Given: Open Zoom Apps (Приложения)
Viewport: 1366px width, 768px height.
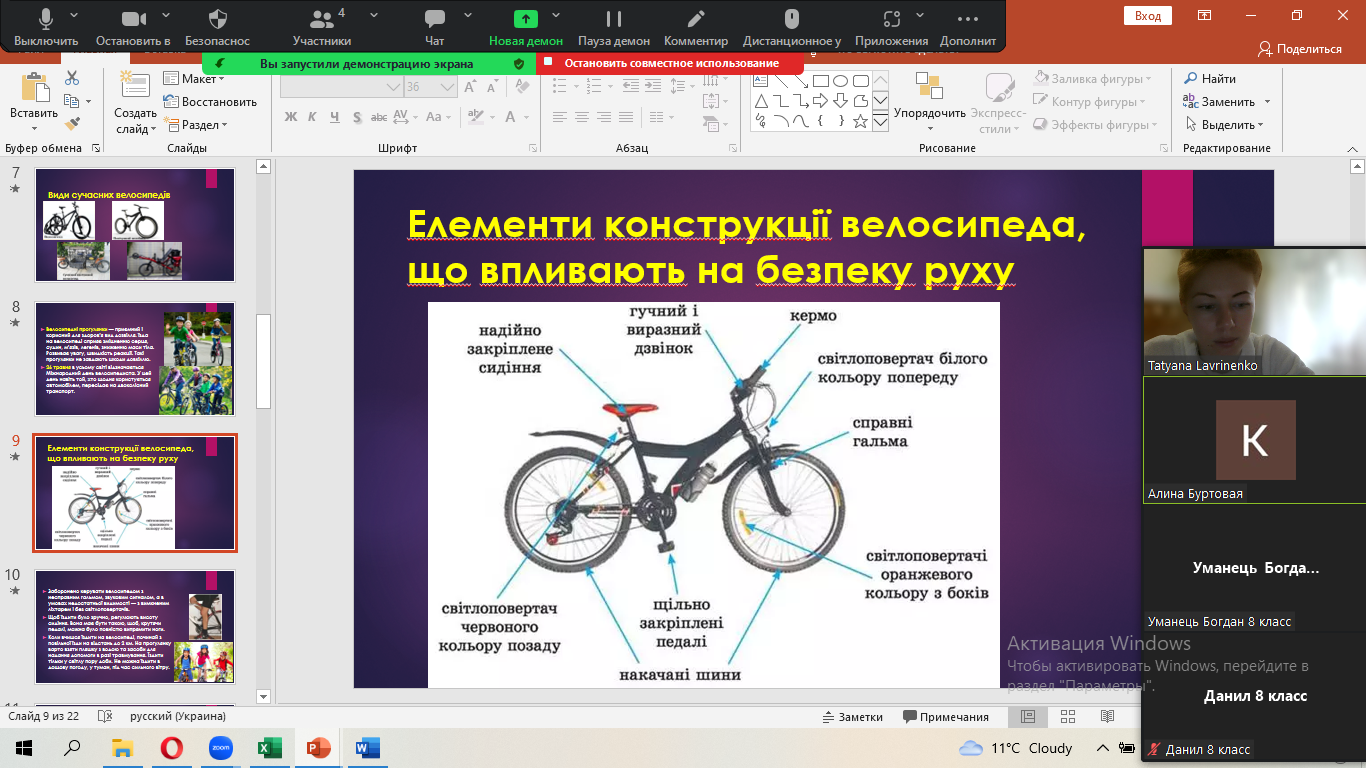Looking at the screenshot, I should point(891,27).
